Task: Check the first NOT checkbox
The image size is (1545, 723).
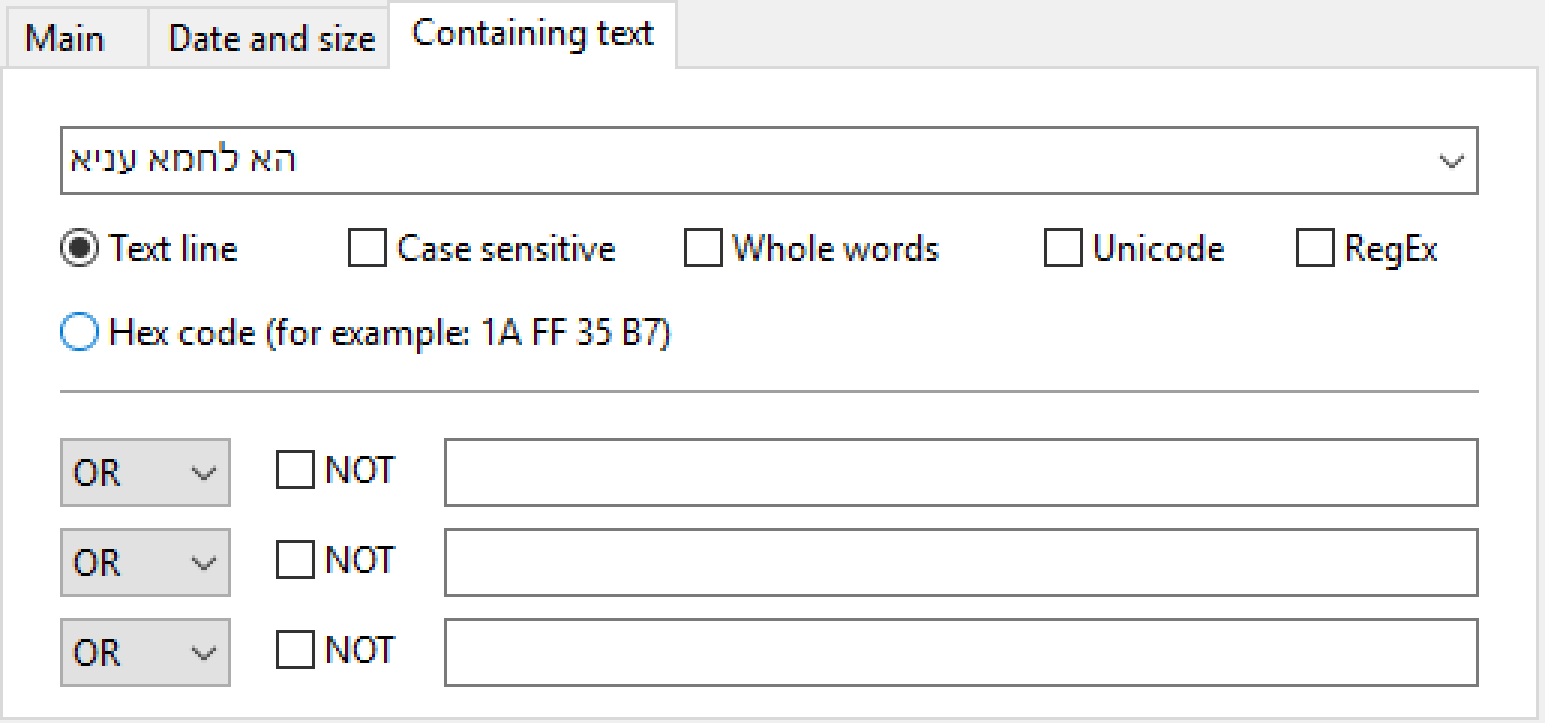Action: [295, 470]
